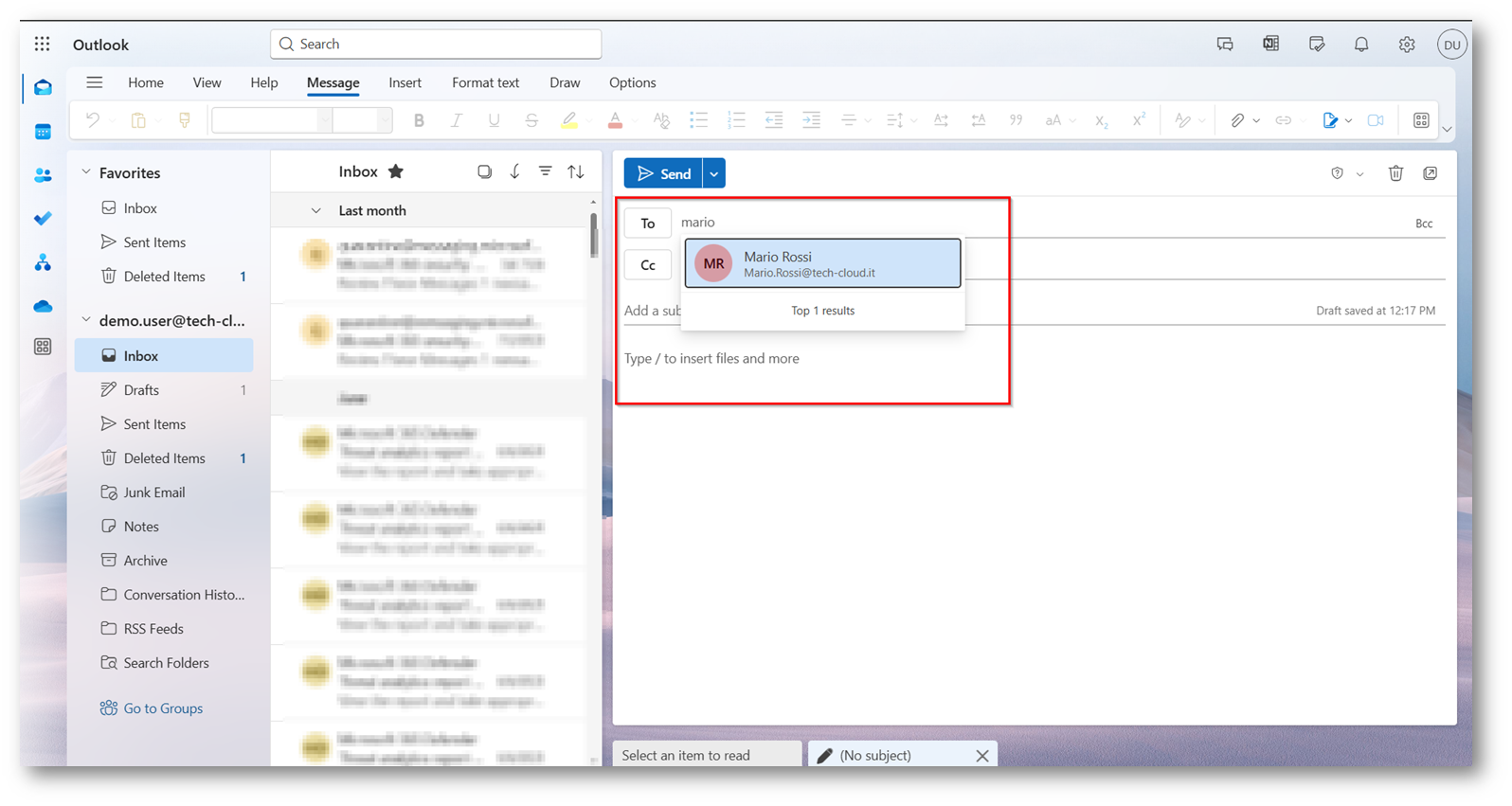1512x806 pixels.
Task: Open the To Do checkmark icon
Action: coord(43,219)
